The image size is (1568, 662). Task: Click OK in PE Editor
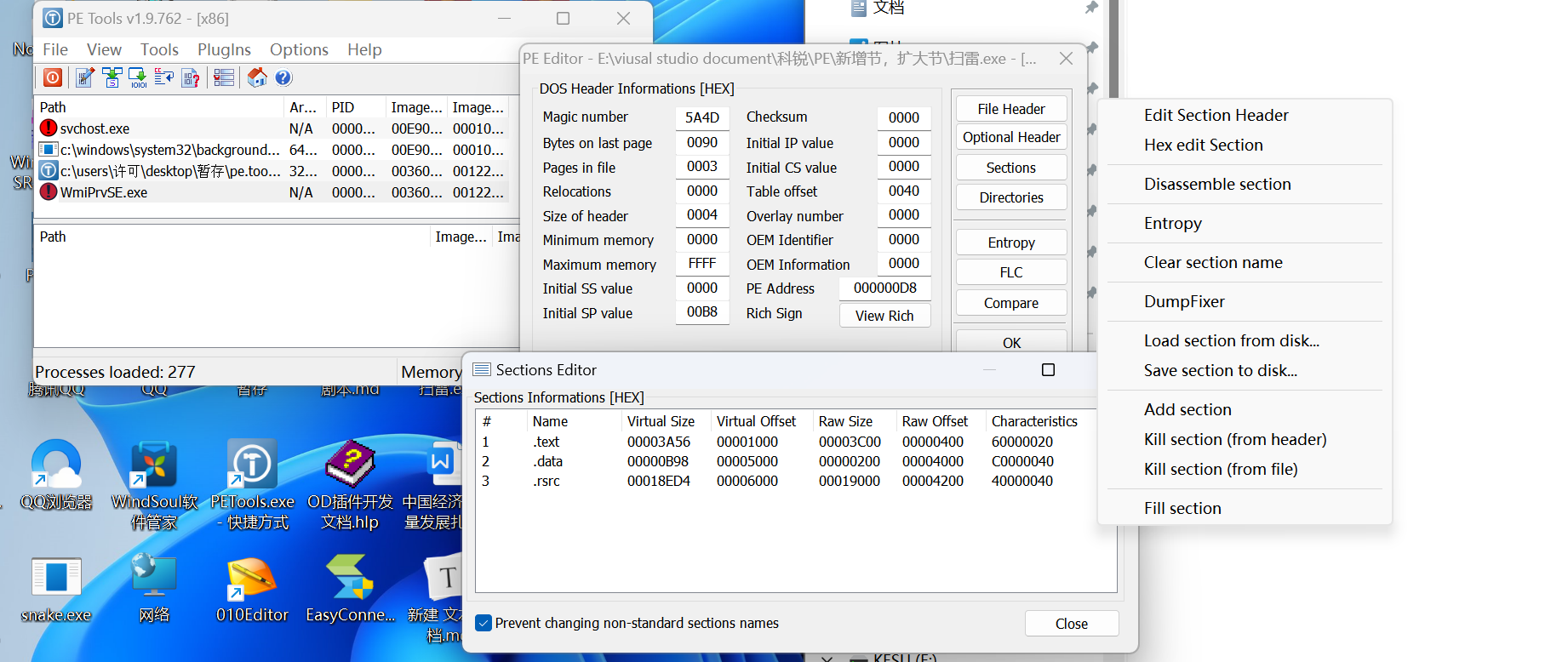tap(1011, 341)
